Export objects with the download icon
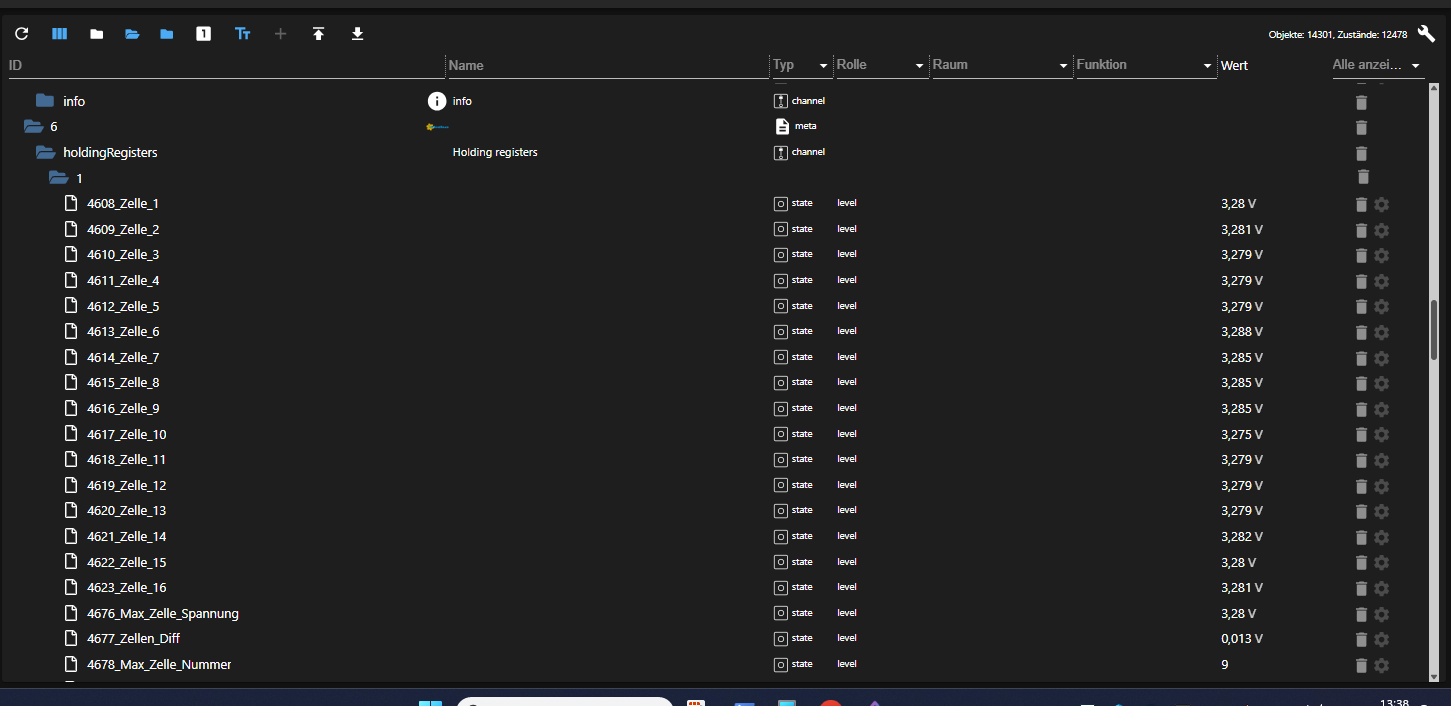Screen dimensions: 1451x706 point(357,33)
